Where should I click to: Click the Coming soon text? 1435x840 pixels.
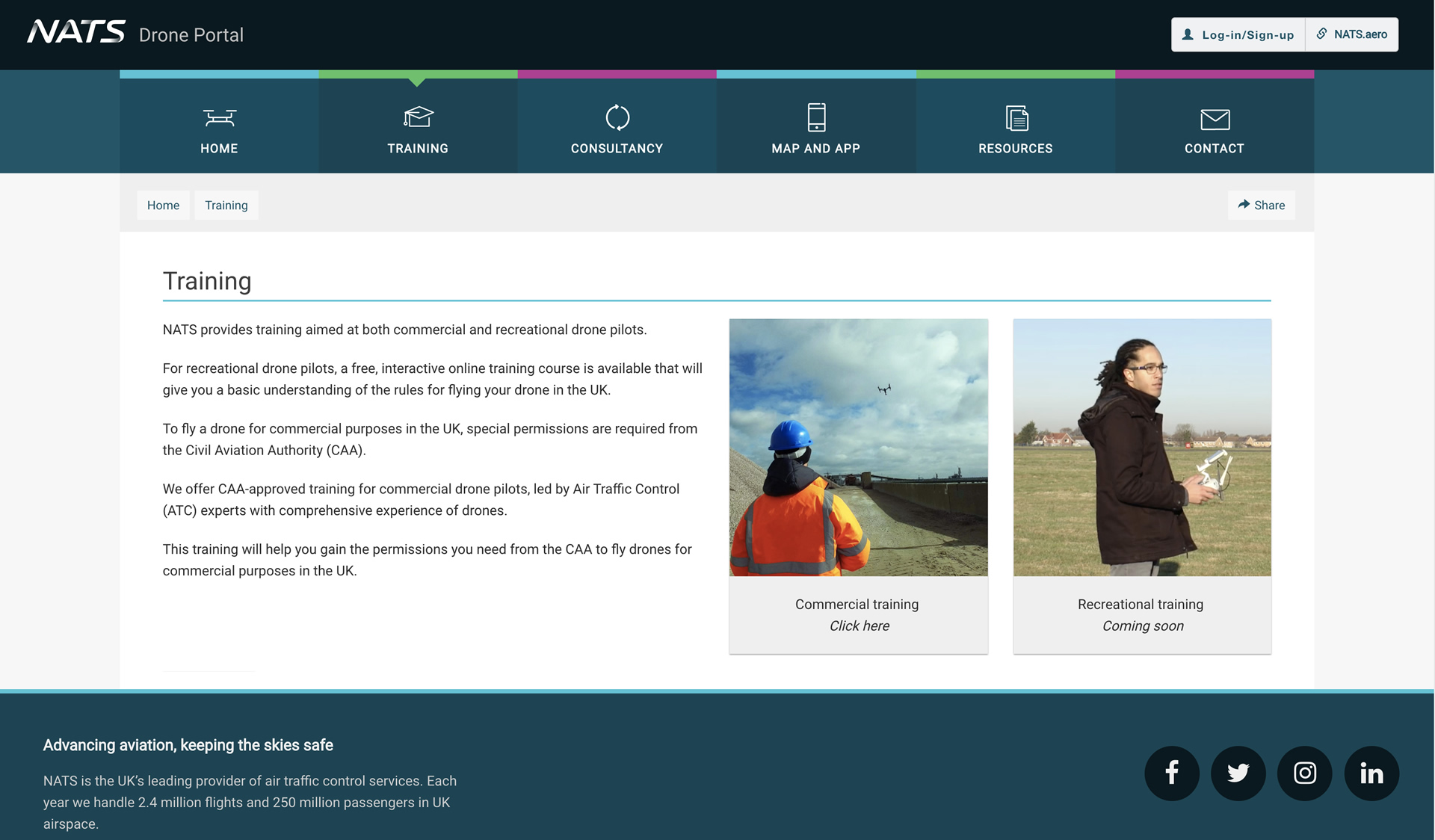click(1143, 626)
